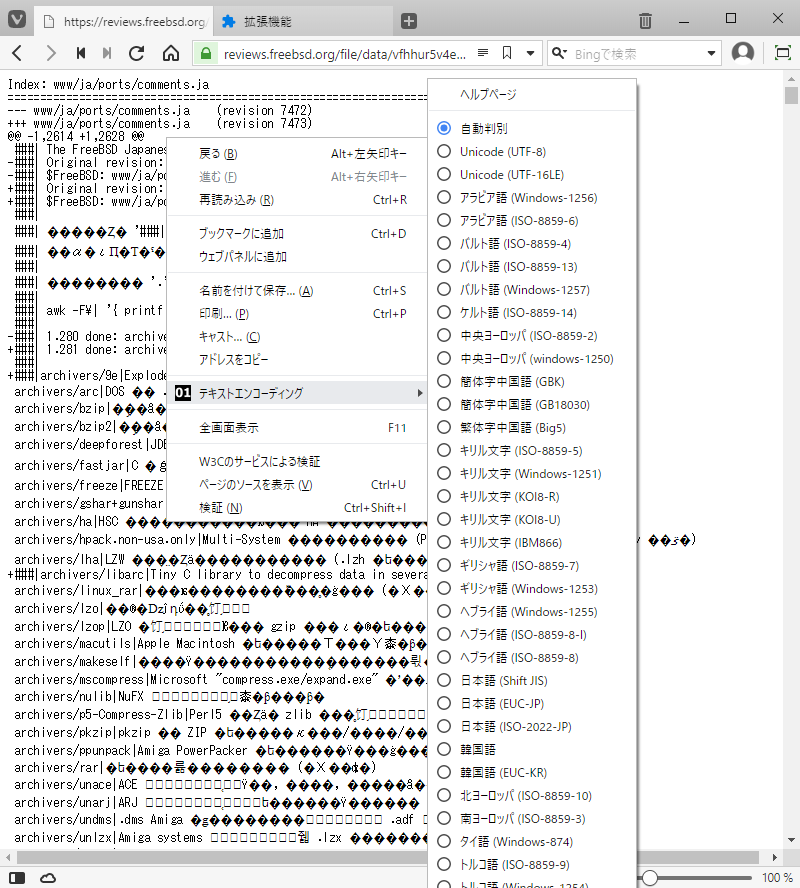Choose ブックマークに追加 from context menu
Screen dimensions: 800x888
tap(297, 233)
